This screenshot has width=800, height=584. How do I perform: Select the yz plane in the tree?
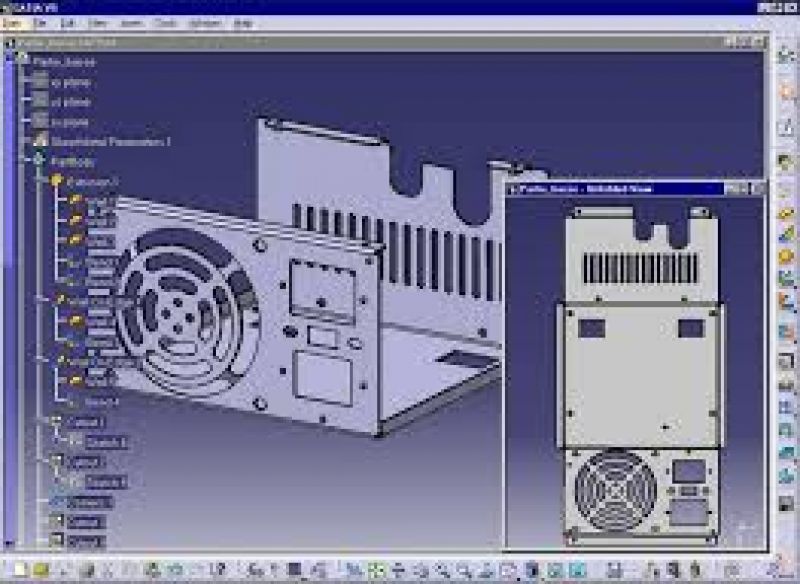click(x=71, y=102)
